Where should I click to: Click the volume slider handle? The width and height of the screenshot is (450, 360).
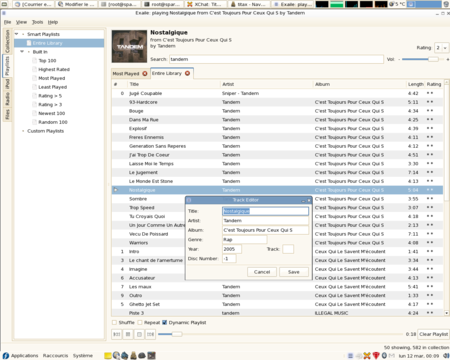[433, 59]
